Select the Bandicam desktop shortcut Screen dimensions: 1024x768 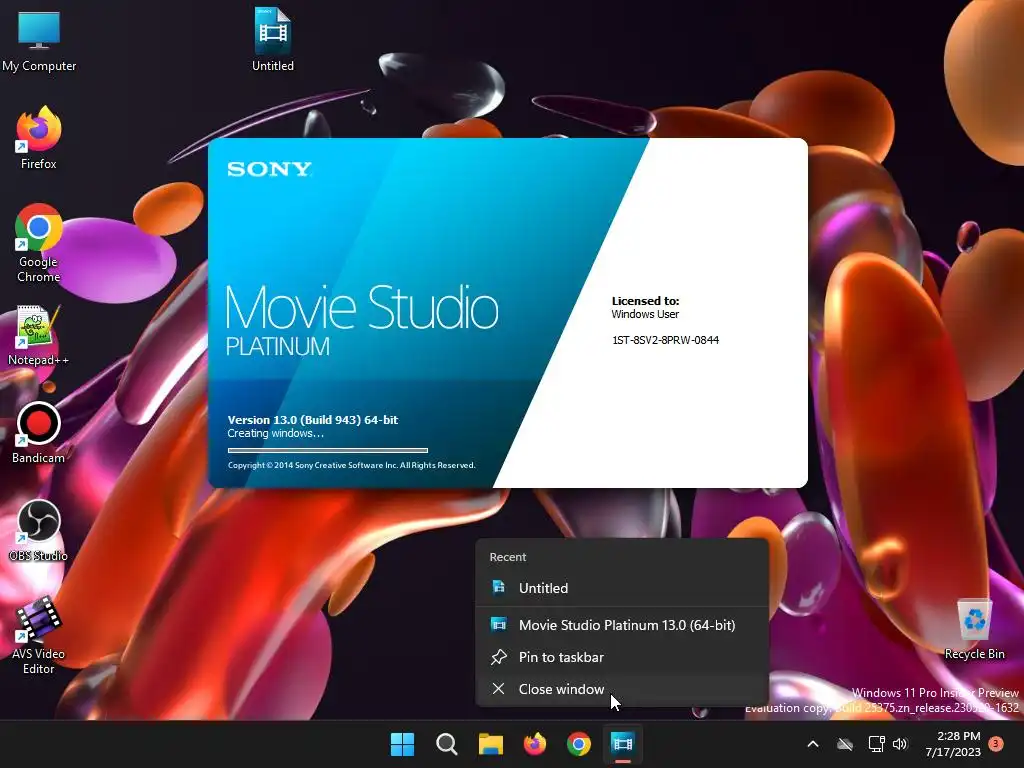click(39, 433)
